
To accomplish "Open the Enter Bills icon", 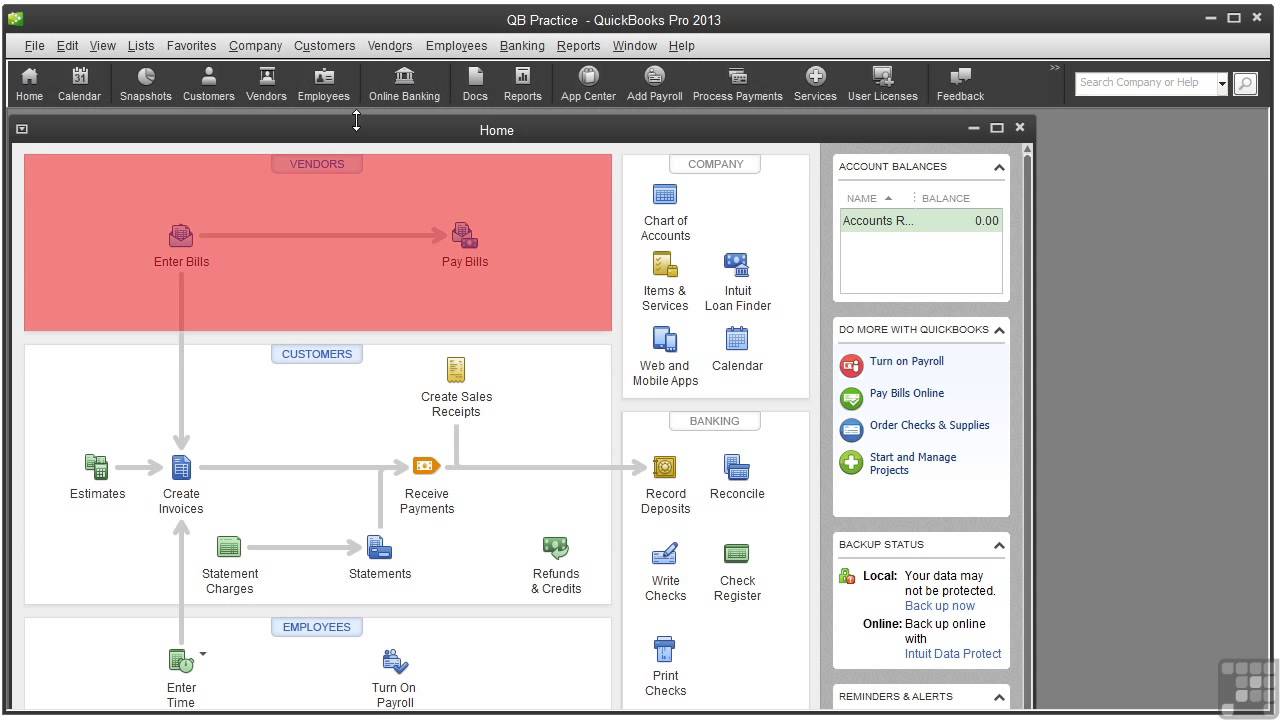I will tap(181, 236).
